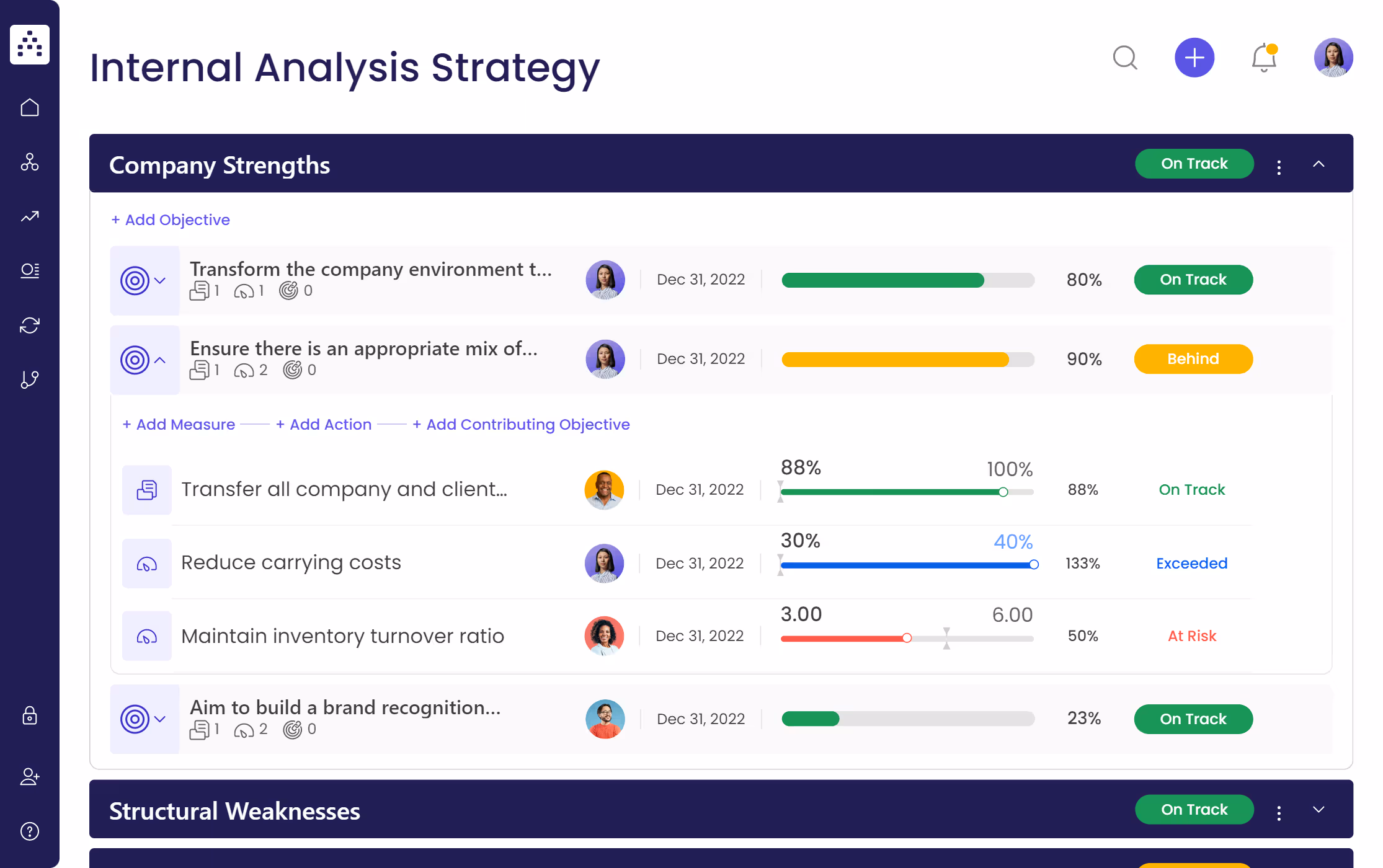Open your profile avatar in the top right

(x=1333, y=58)
